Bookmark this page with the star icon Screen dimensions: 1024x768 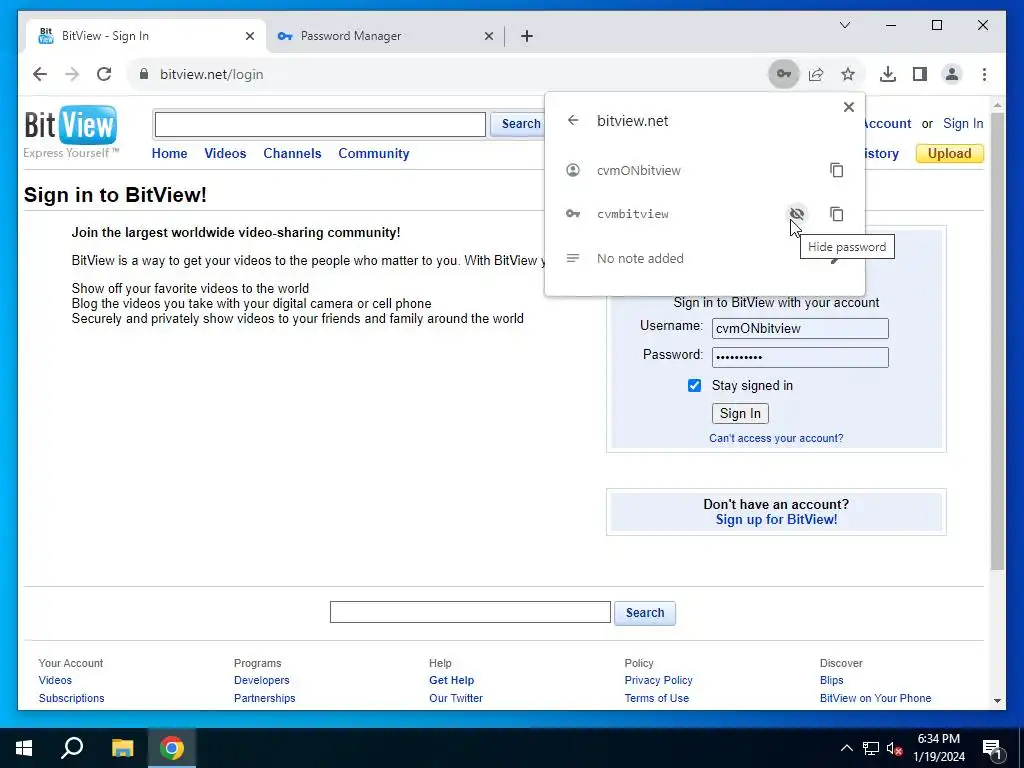click(x=848, y=74)
